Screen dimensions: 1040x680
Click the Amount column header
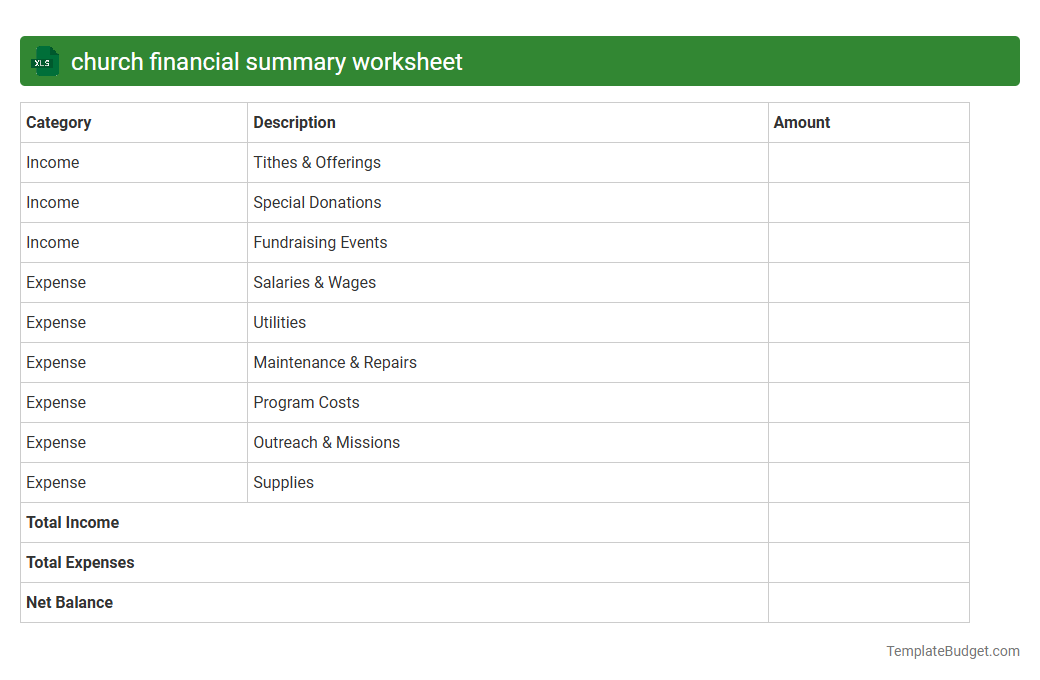801,122
